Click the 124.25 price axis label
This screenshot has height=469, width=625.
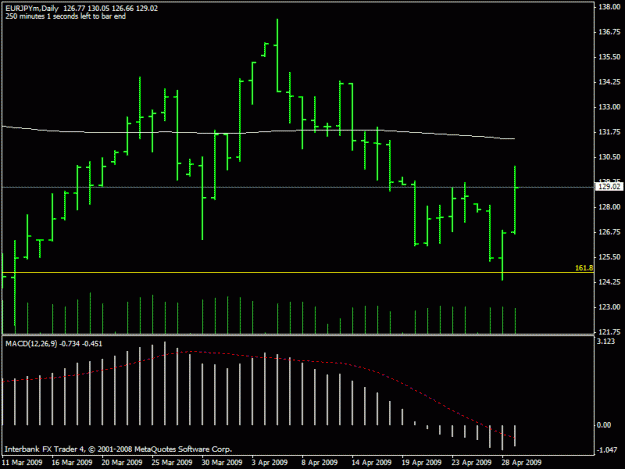609,282
